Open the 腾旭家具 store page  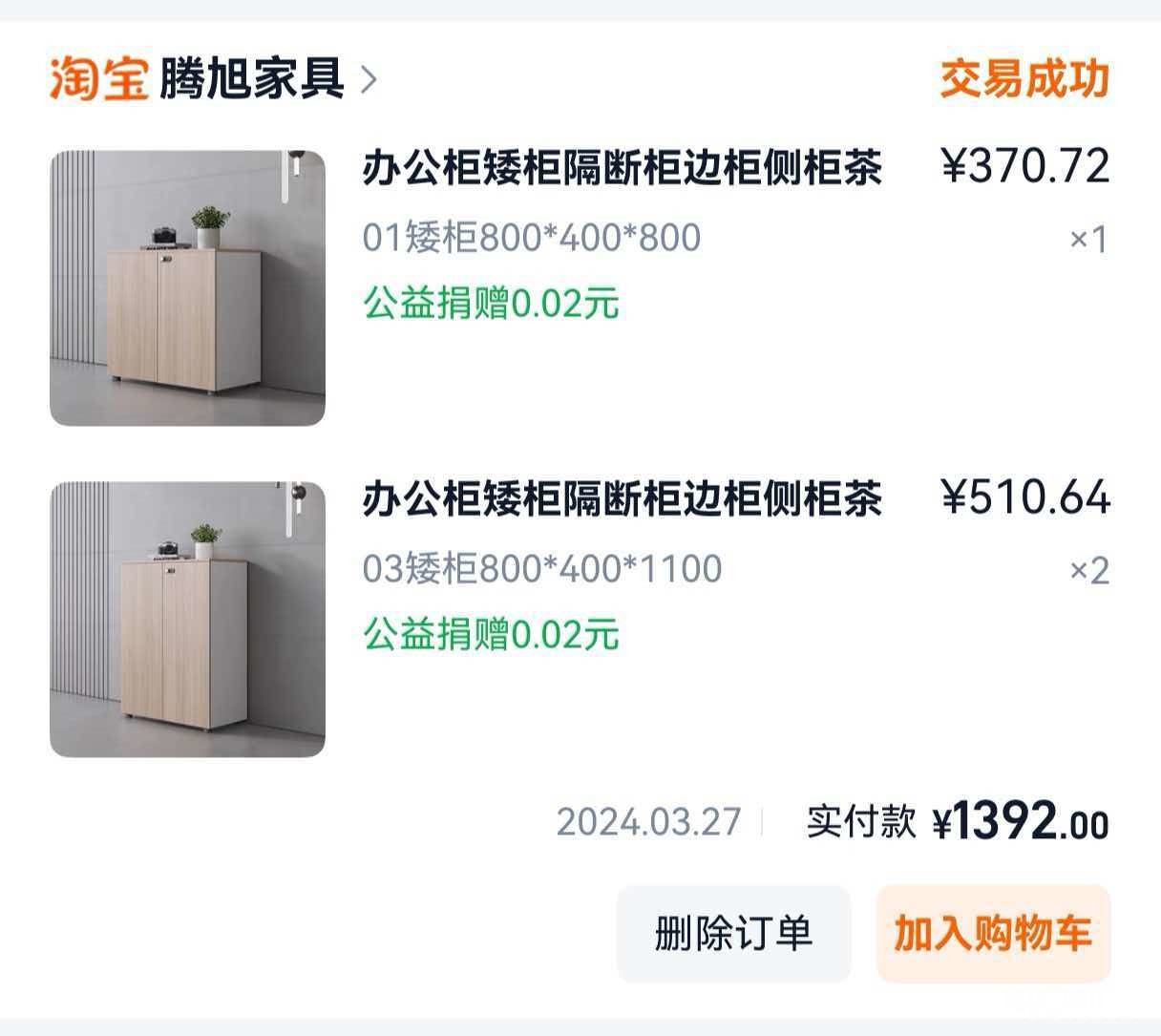point(251,78)
